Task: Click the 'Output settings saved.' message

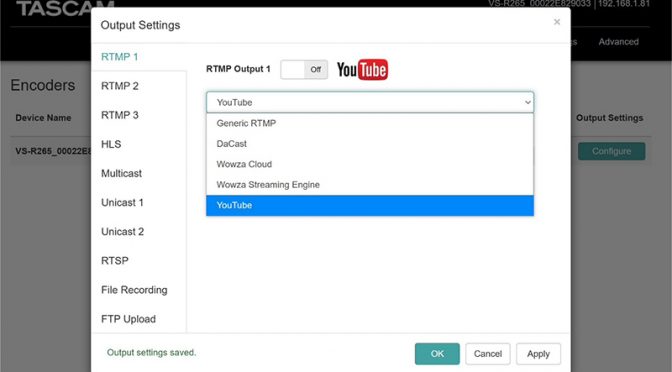Action: point(151,353)
